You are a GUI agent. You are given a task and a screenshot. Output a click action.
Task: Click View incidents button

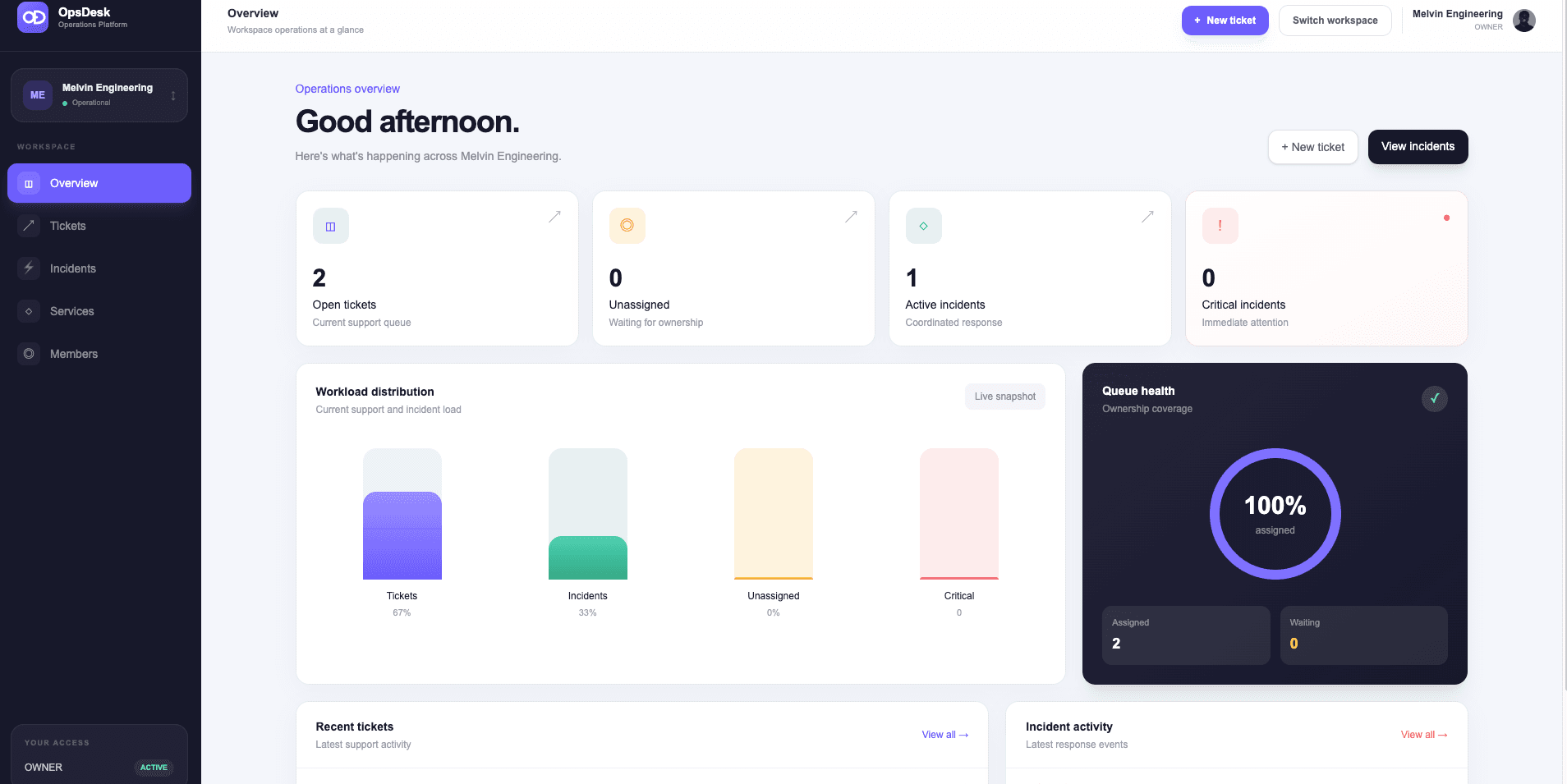click(1418, 147)
